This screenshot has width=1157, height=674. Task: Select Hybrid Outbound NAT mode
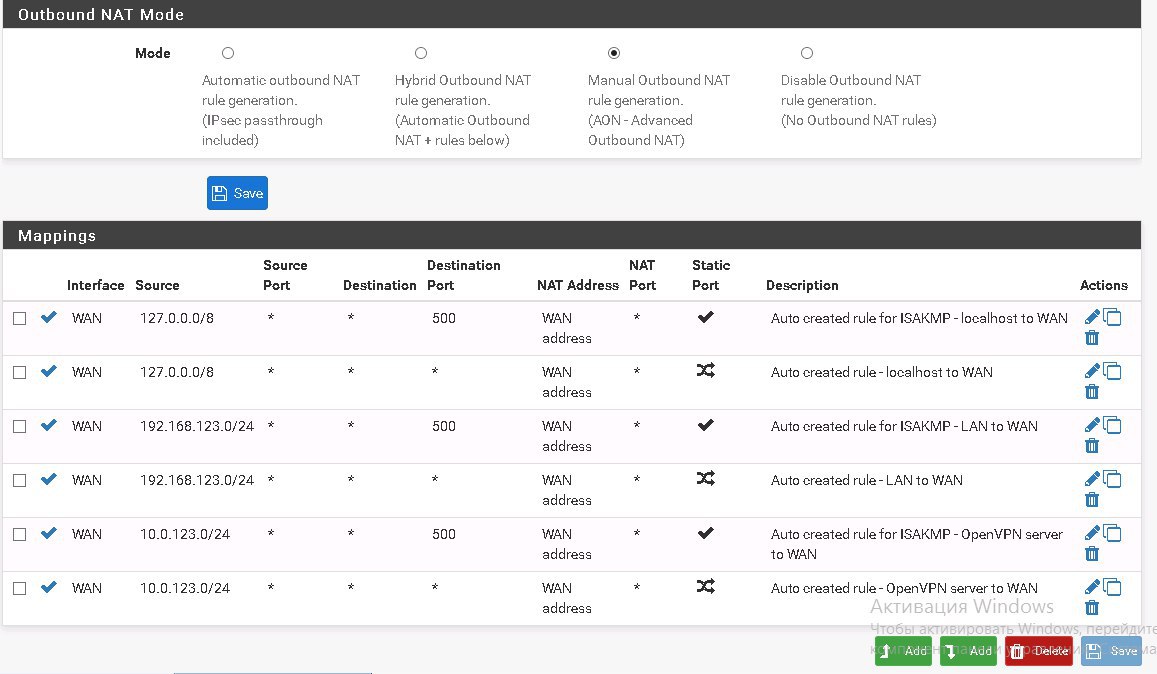pyautogui.click(x=421, y=53)
